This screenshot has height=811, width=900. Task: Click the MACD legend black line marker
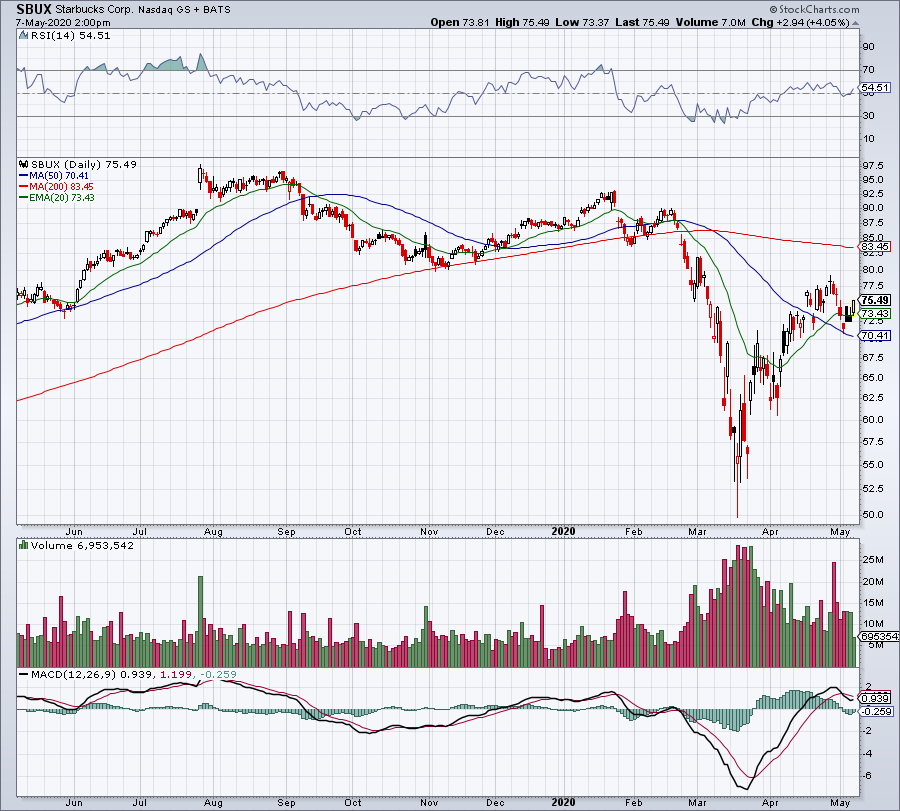click(24, 674)
